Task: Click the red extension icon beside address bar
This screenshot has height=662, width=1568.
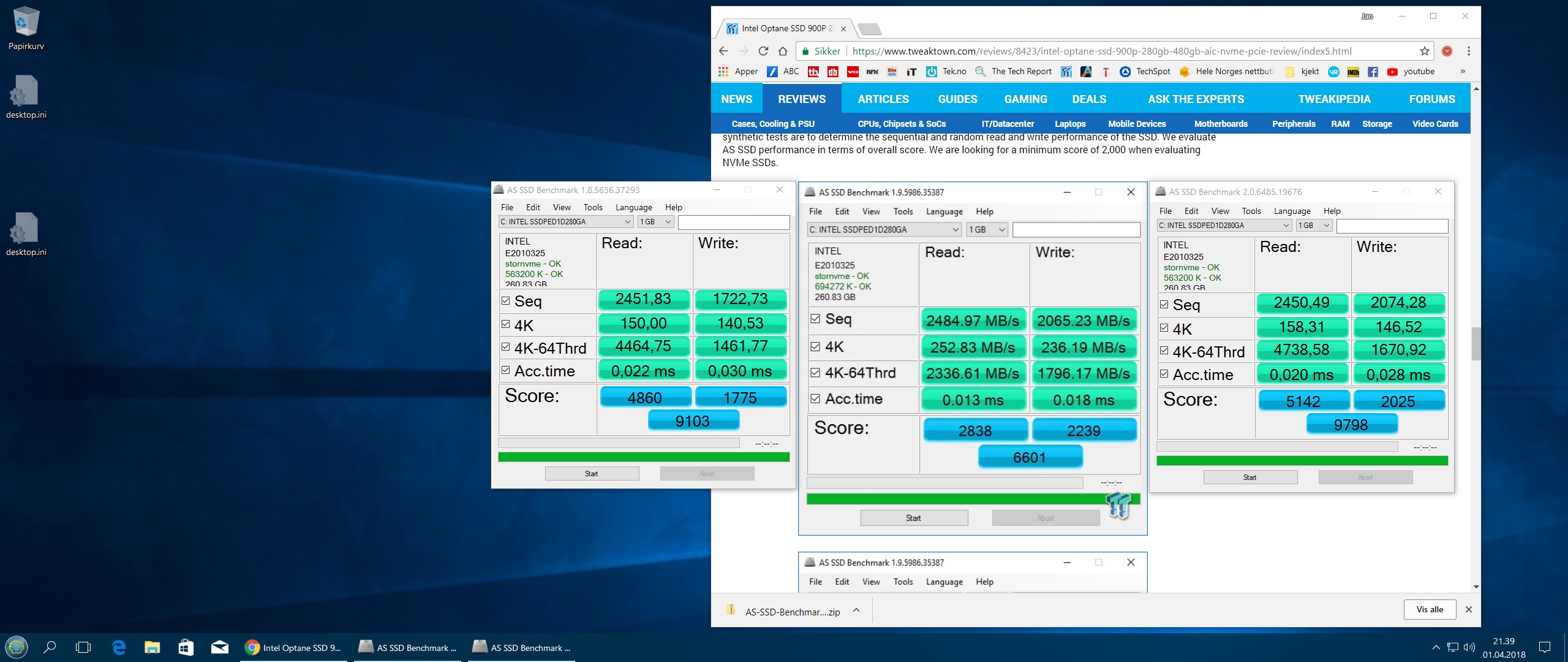Action: pos(1447,51)
